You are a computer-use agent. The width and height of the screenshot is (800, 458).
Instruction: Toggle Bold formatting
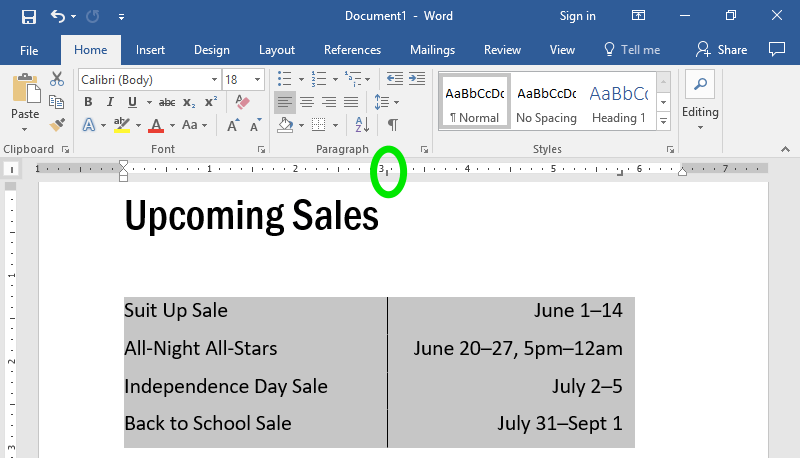point(88,102)
